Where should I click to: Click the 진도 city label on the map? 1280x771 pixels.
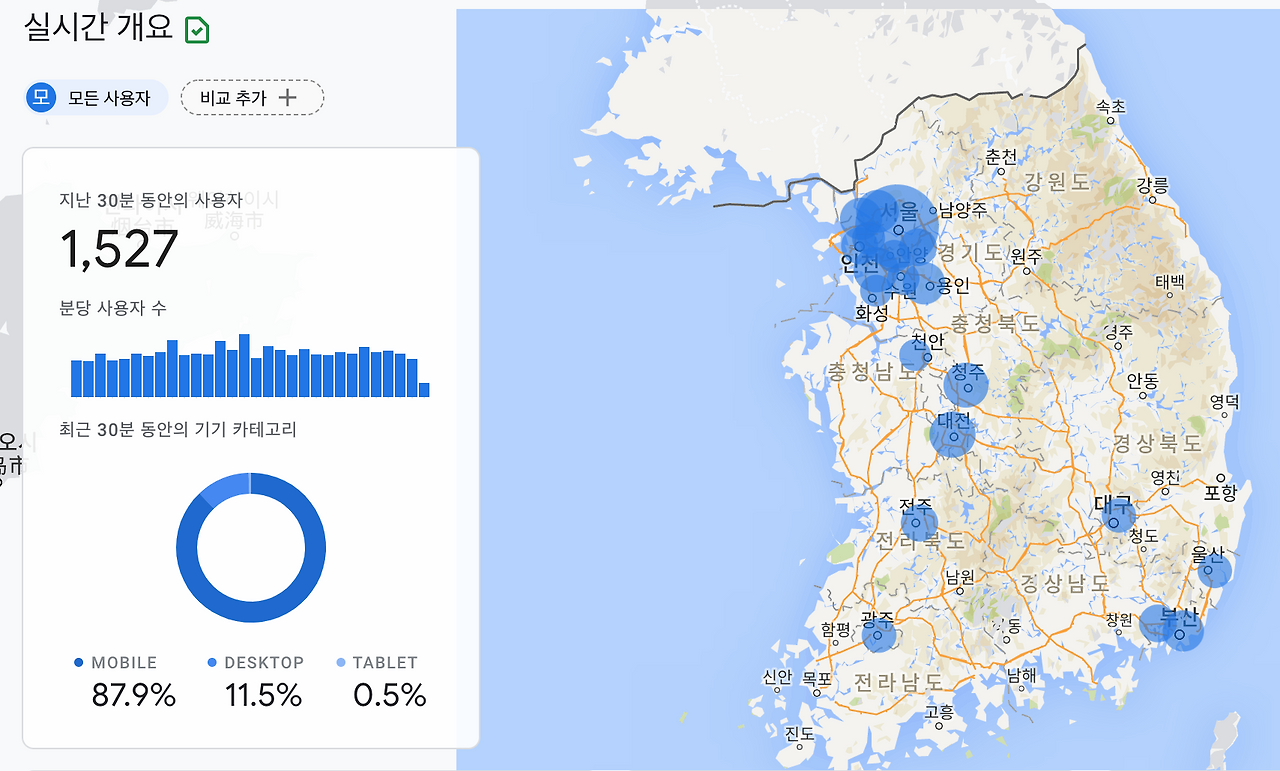[799, 735]
